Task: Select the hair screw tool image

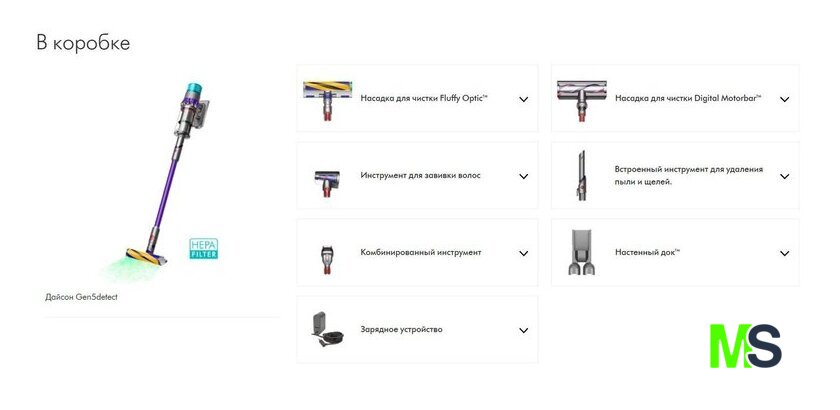Action: pyautogui.click(x=327, y=184)
